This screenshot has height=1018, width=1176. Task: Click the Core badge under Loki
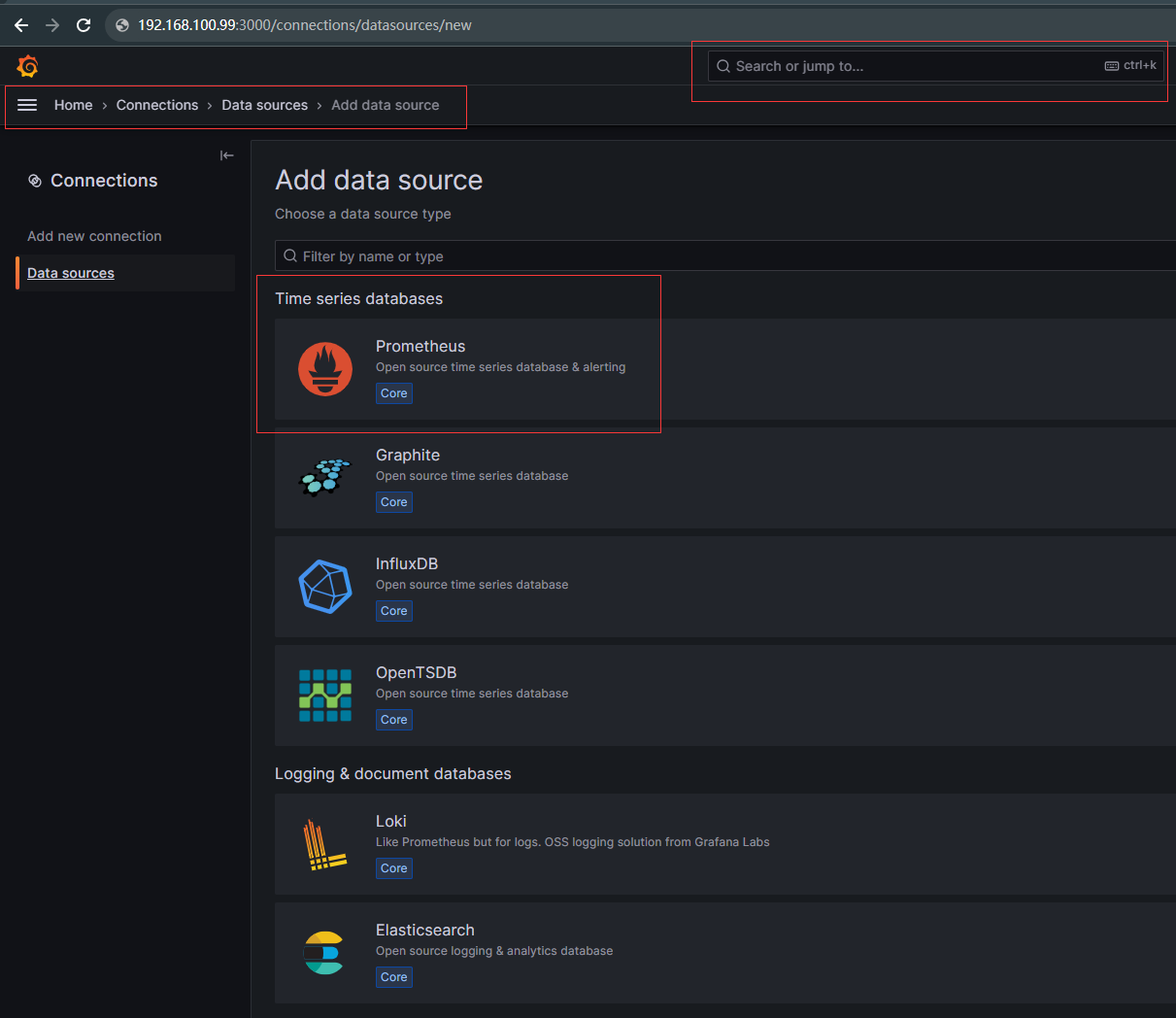pyautogui.click(x=394, y=868)
